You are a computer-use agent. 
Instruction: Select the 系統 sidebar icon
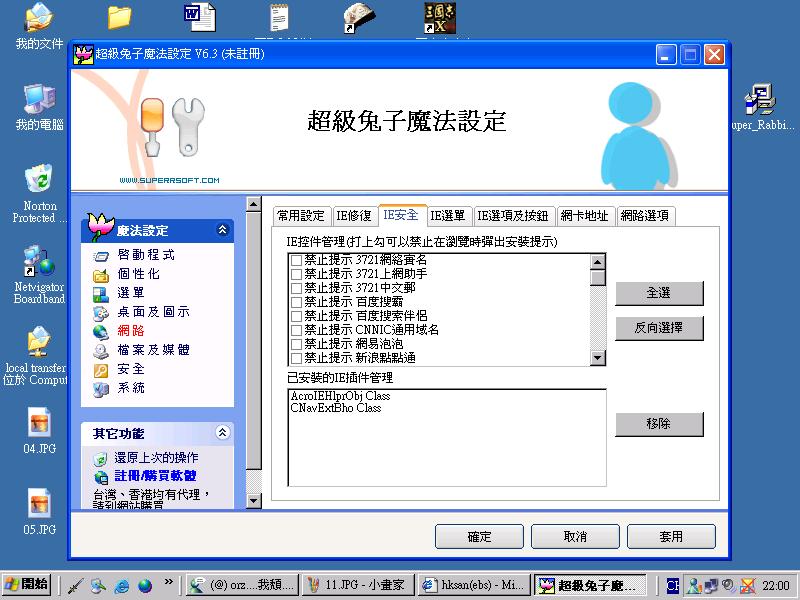pyautogui.click(x=101, y=389)
